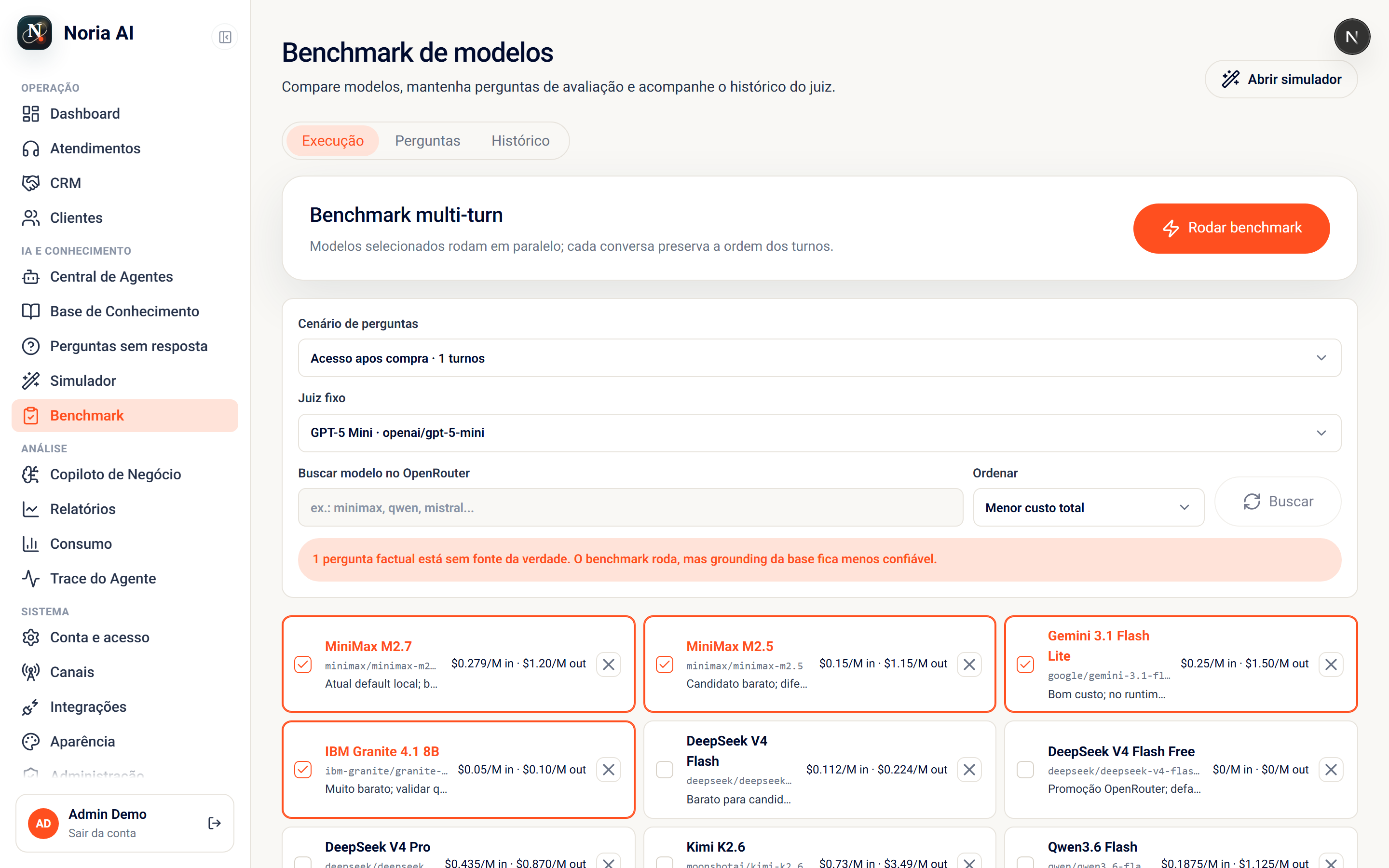Uncheck the Gemini 3.1 Flash Lite checkbox
This screenshot has width=1389, height=868.
[1025, 664]
